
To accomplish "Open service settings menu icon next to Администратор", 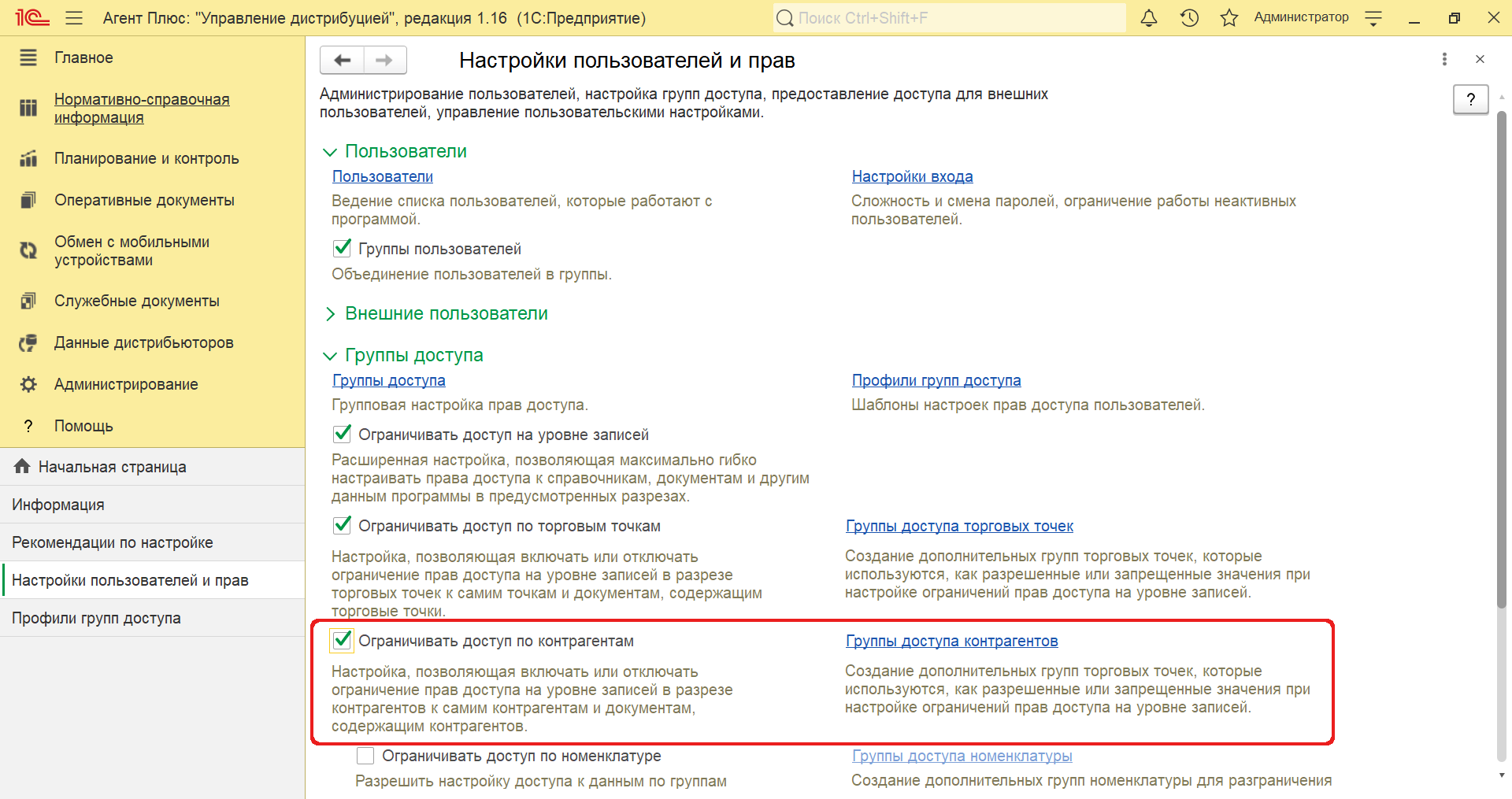I will [x=1373, y=18].
